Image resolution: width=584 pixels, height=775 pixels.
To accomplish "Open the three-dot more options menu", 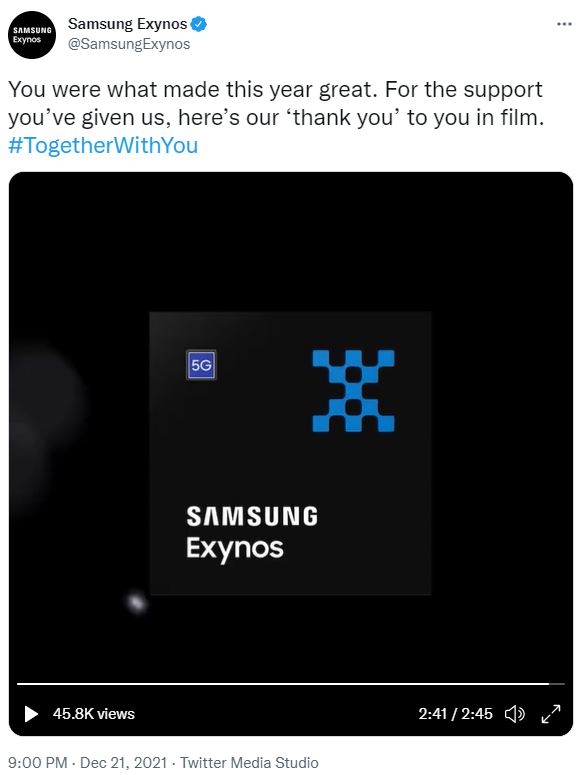I will 564,24.
